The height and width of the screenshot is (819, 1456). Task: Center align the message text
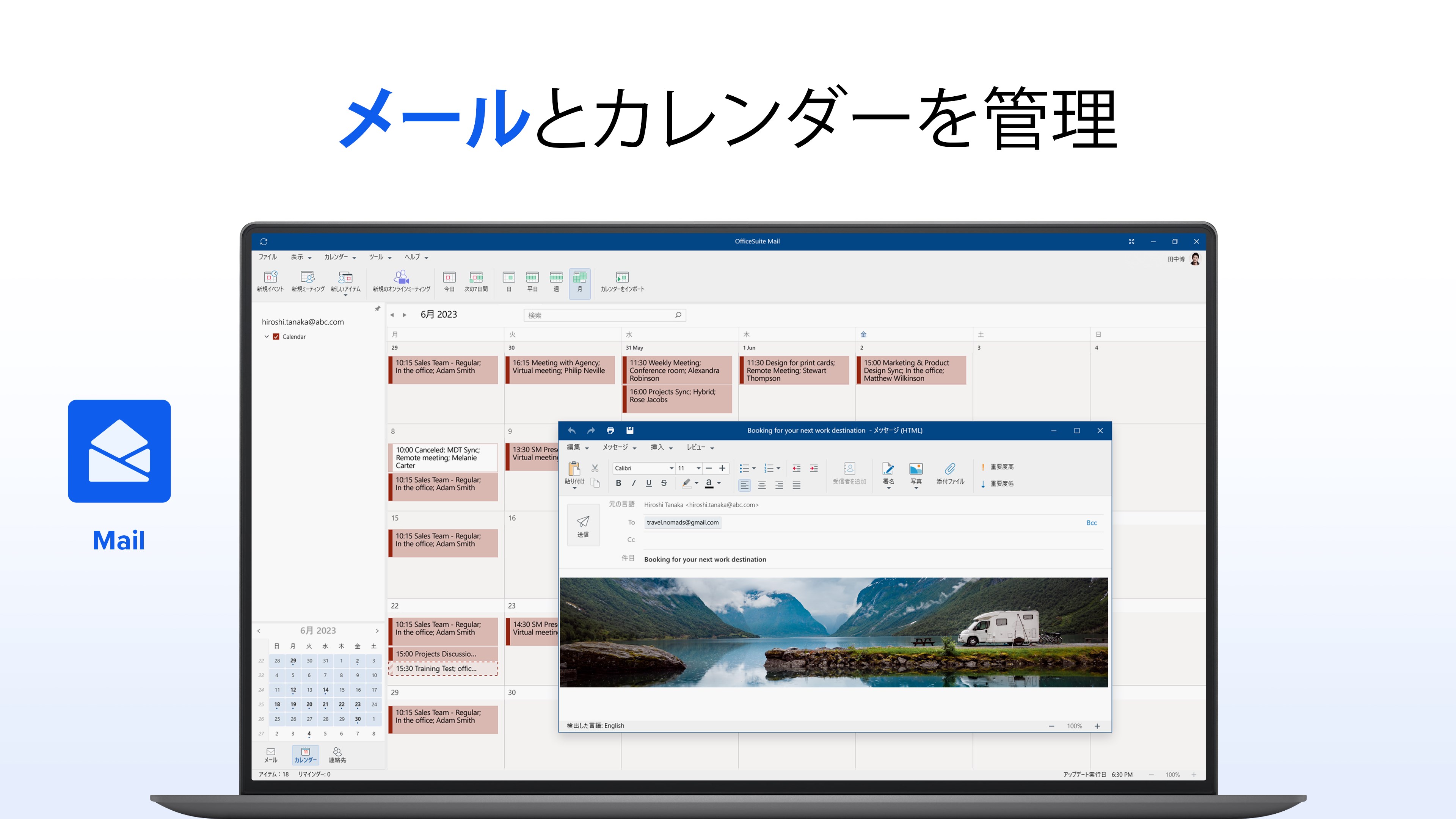click(x=762, y=485)
